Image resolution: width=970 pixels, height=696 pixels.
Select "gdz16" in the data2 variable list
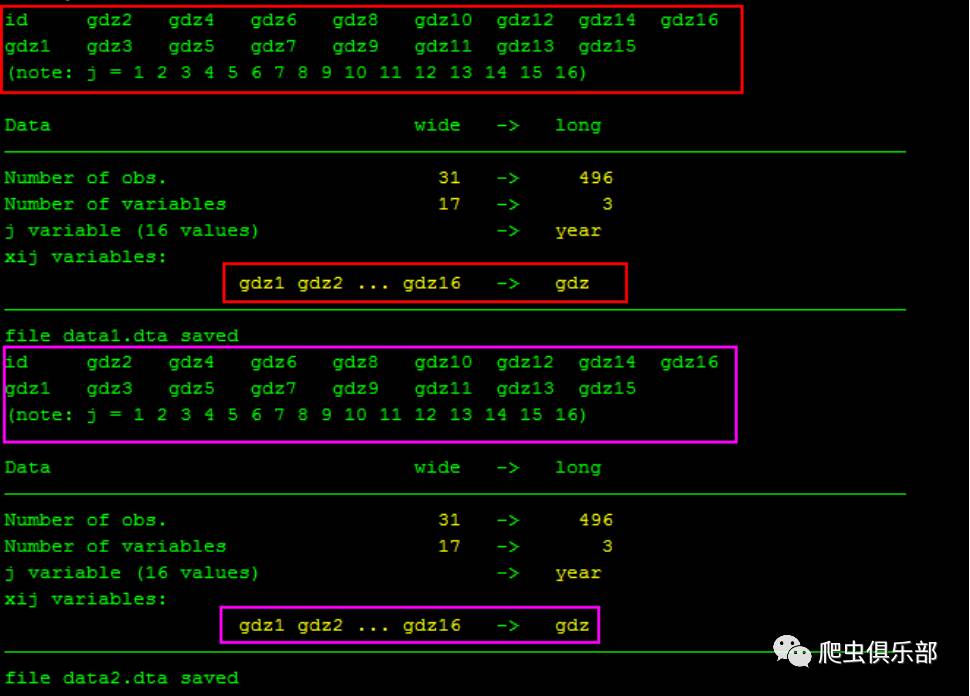coord(689,363)
